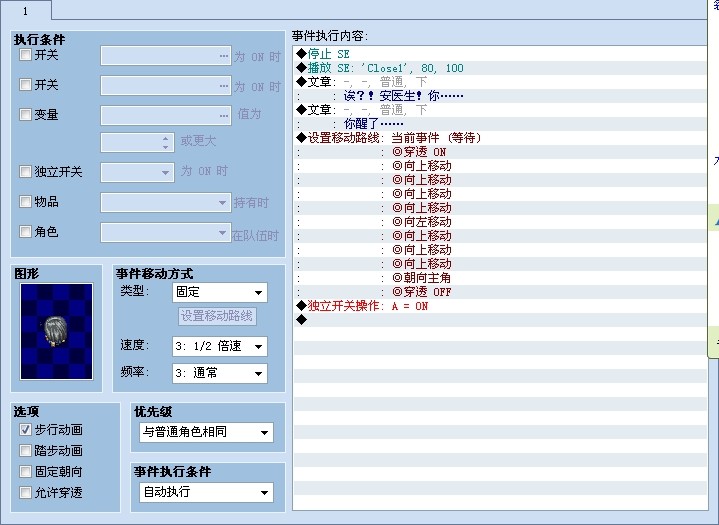
Task: Open the 角色 actor dropdown
Action: 166,232
